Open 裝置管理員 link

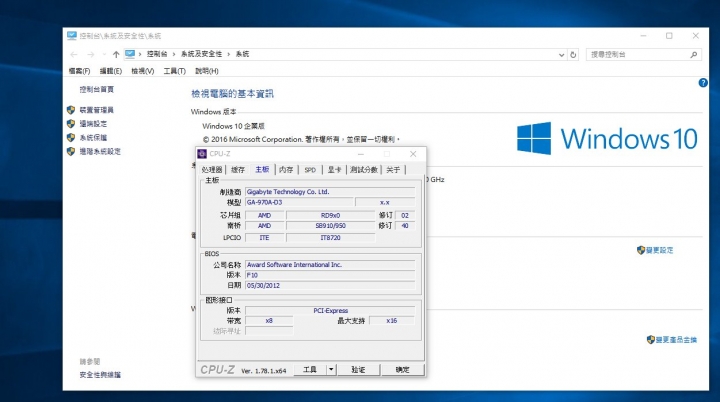[96, 110]
